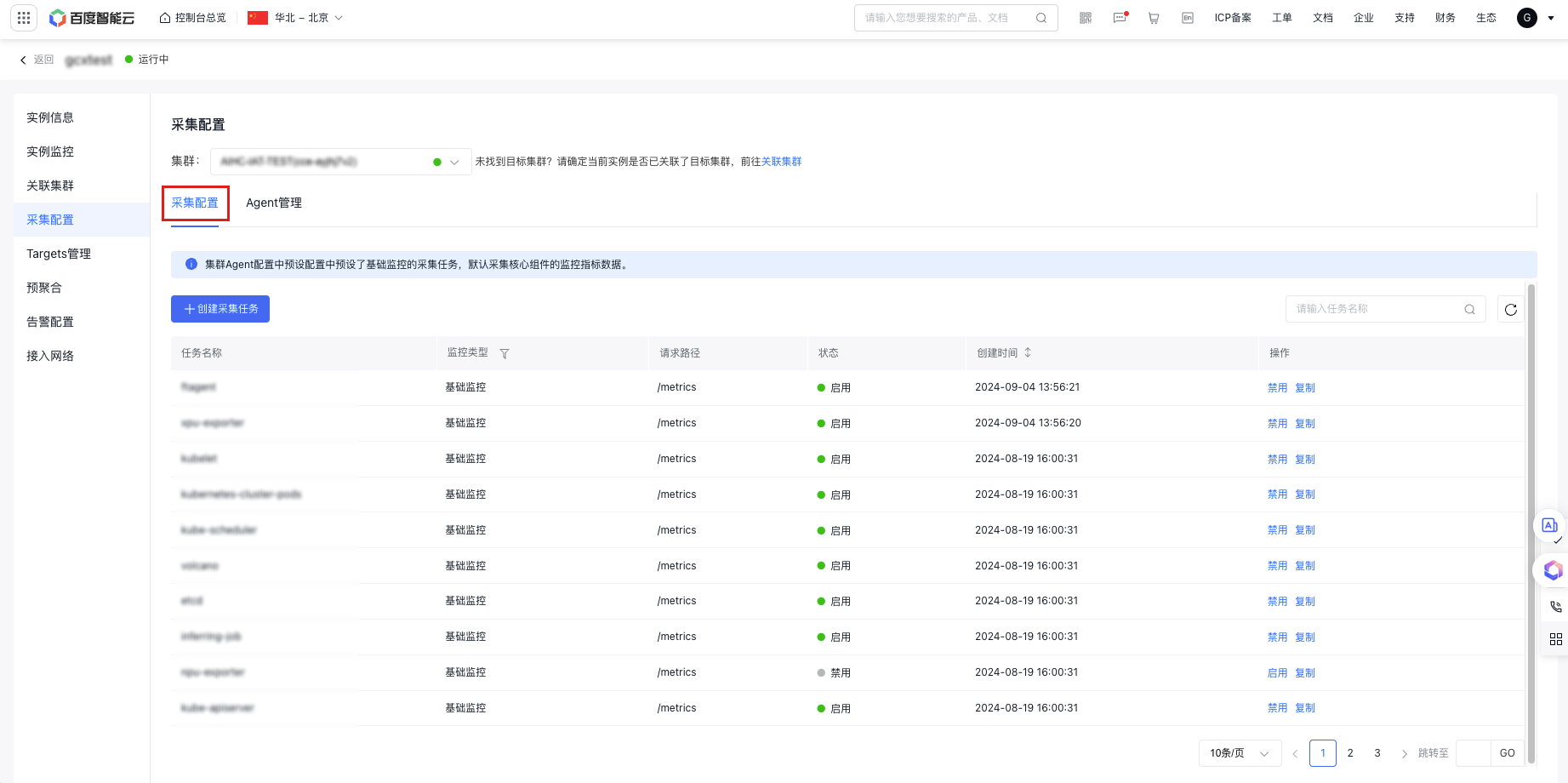Open 财务 in top navigation
This screenshot has width=1568, height=783.
coord(1445,18)
